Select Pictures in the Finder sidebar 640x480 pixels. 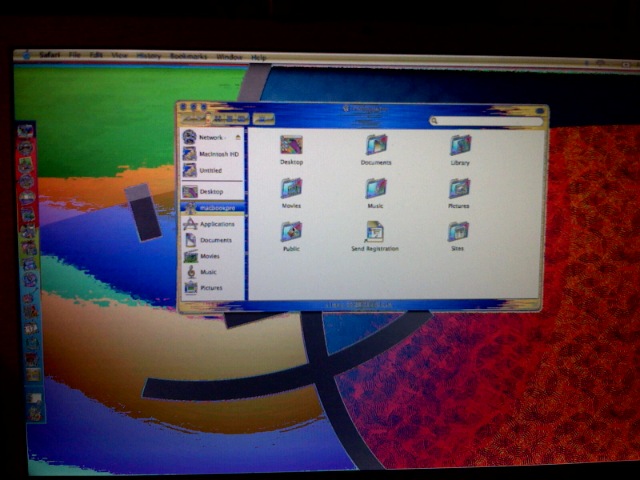tap(211, 288)
